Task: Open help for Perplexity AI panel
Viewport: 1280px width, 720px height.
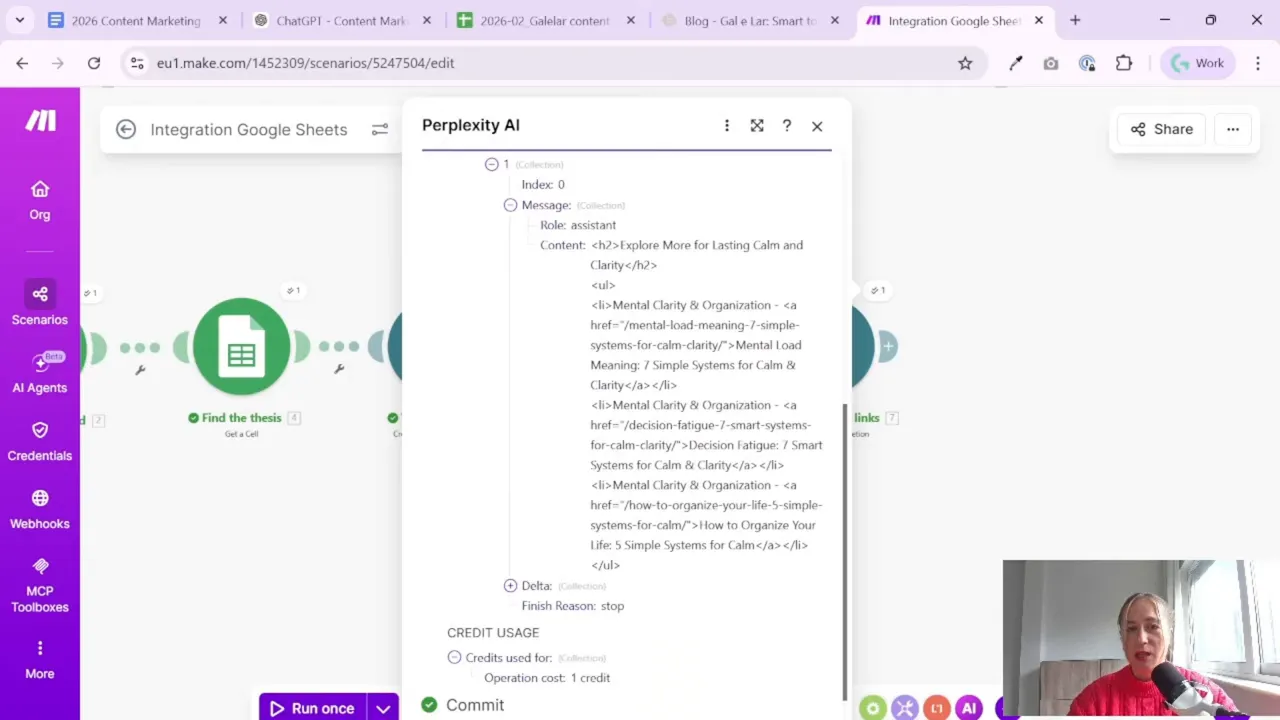Action: coord(787,125)
